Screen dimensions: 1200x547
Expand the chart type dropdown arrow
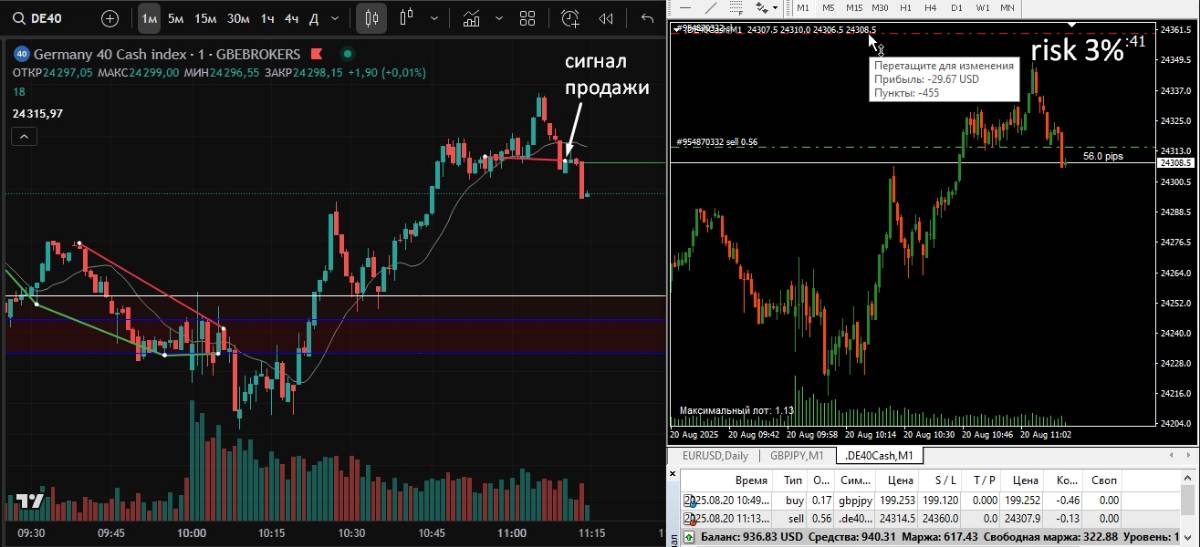pos(432,18)
